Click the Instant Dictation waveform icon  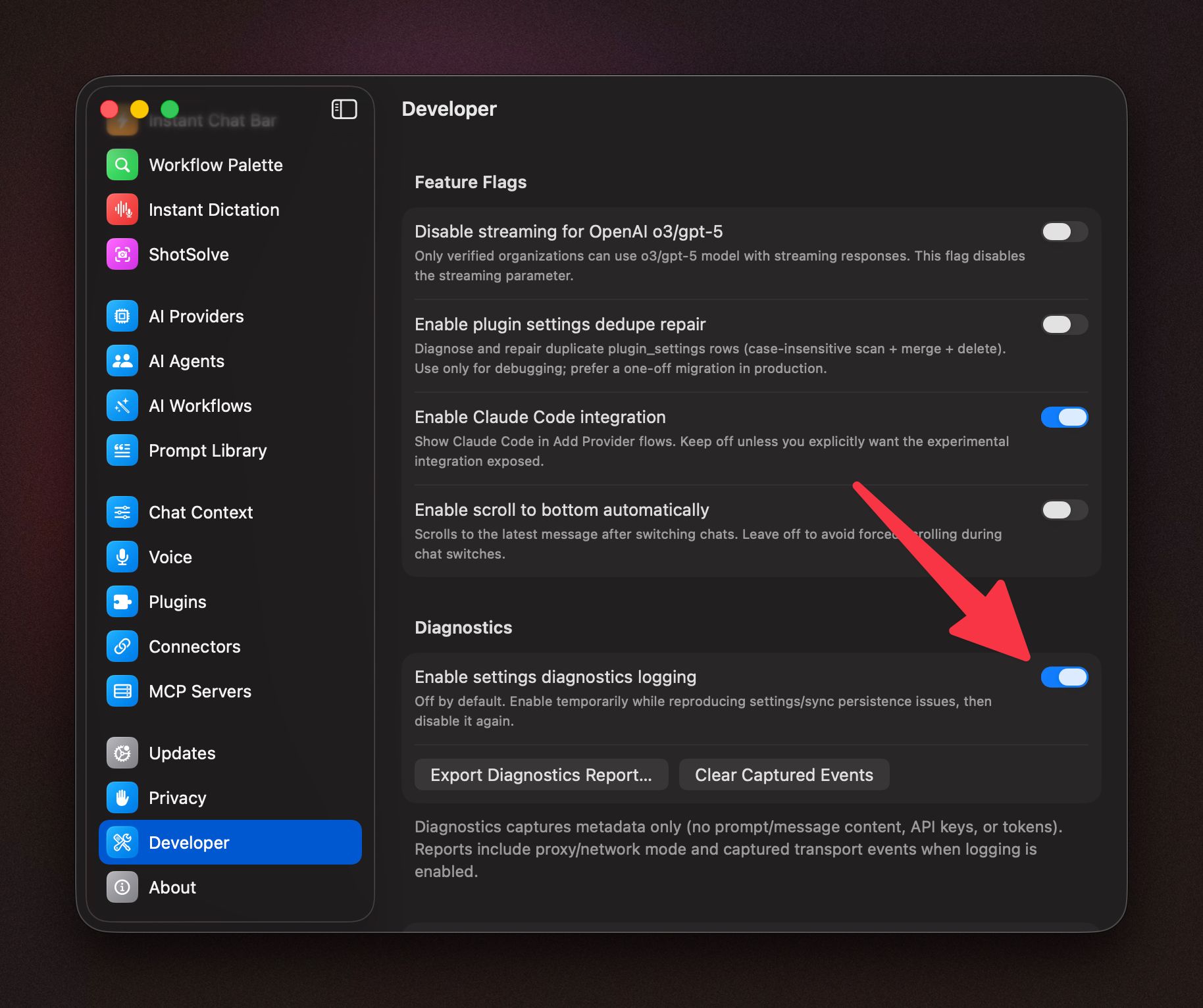point(122,209)
